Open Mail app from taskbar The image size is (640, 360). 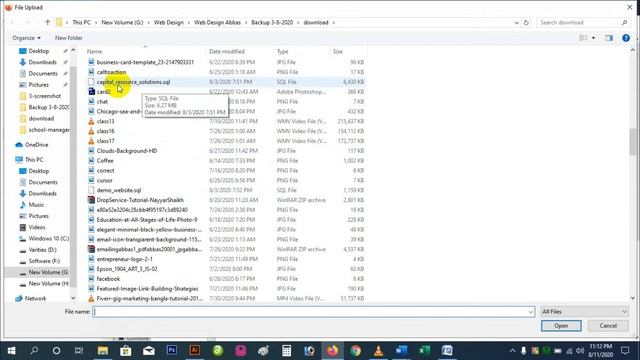pos(149,351)
